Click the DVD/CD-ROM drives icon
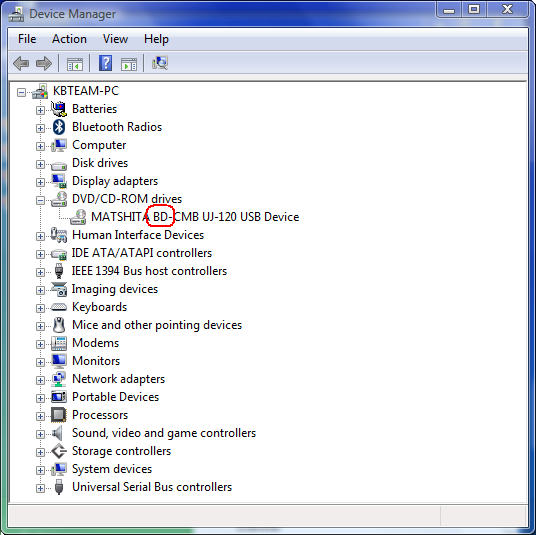Screen dimensions: 536x535 click(x=59, y=199)
